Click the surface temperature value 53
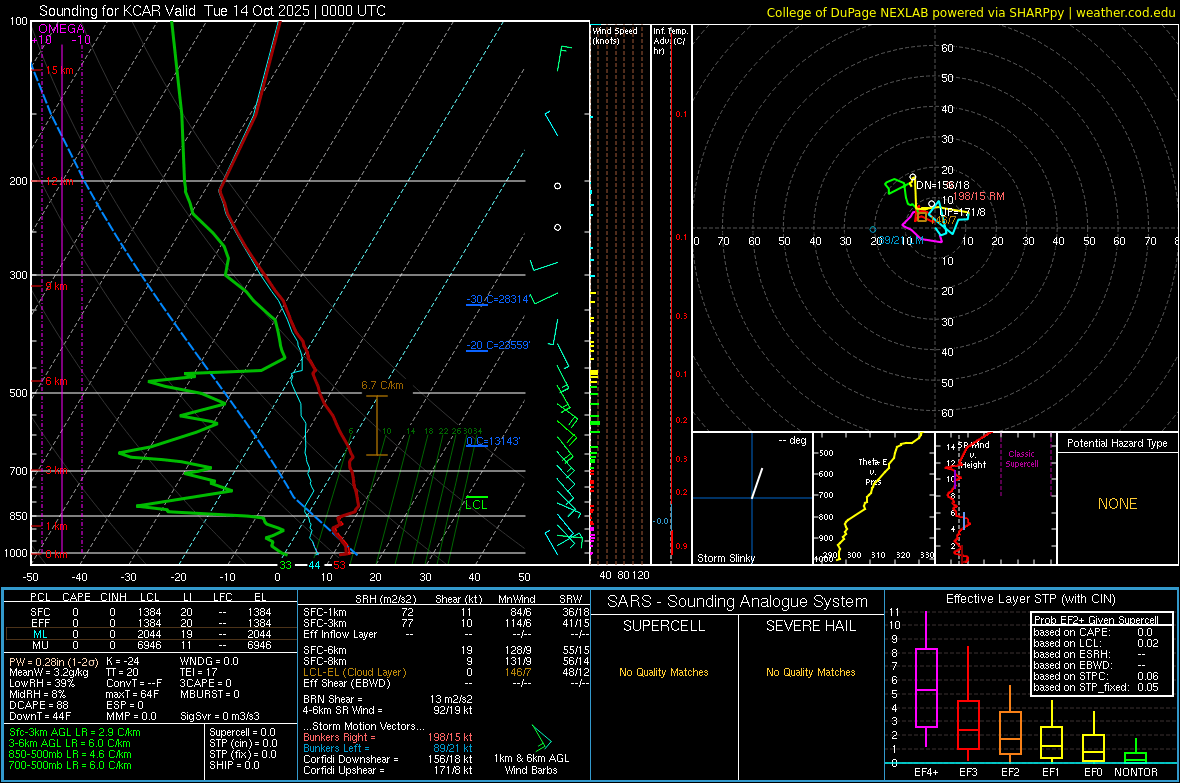Screen dimensions: 1180x783 point(339,565)
